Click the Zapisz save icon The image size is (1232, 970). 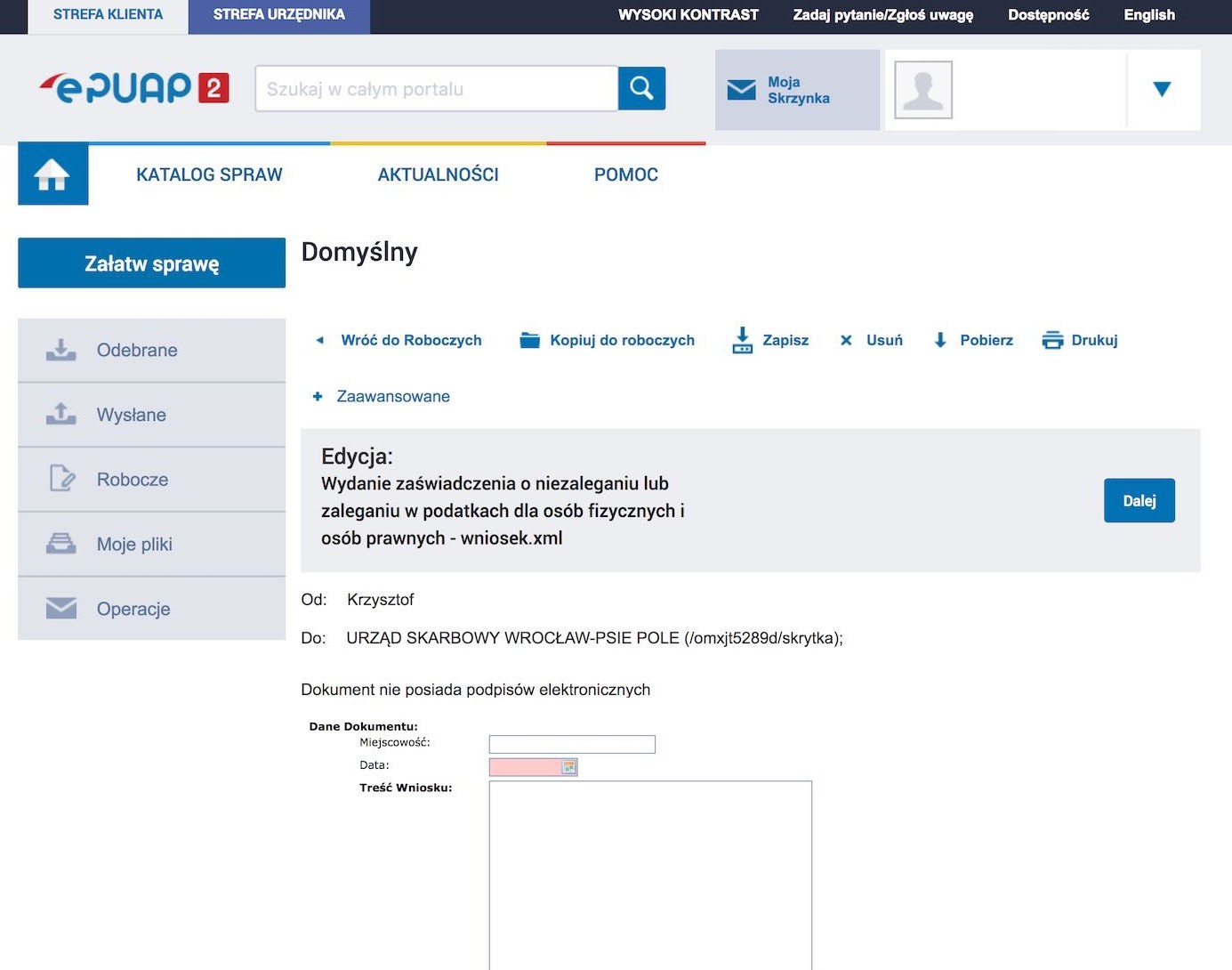(742, 340)
